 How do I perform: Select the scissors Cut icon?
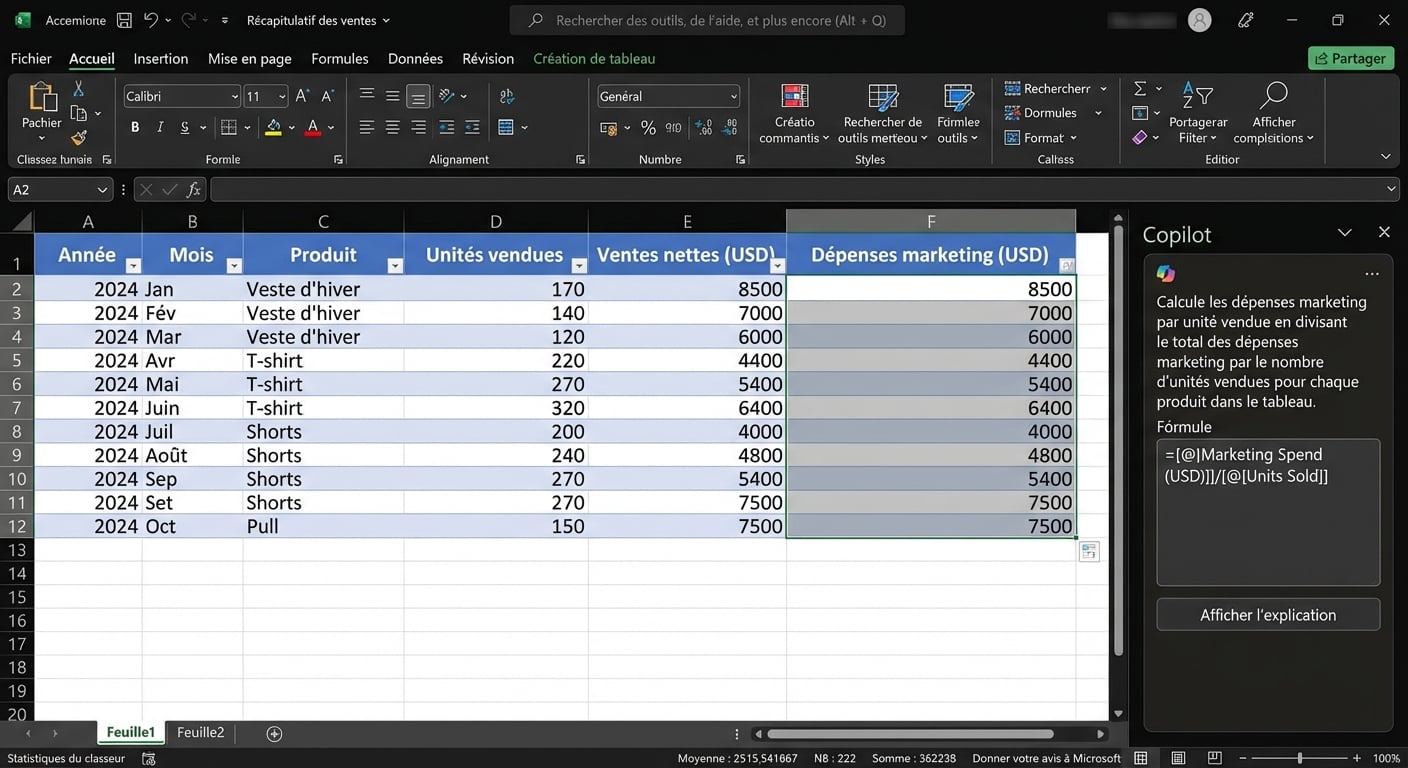click(x=79, y=90)
